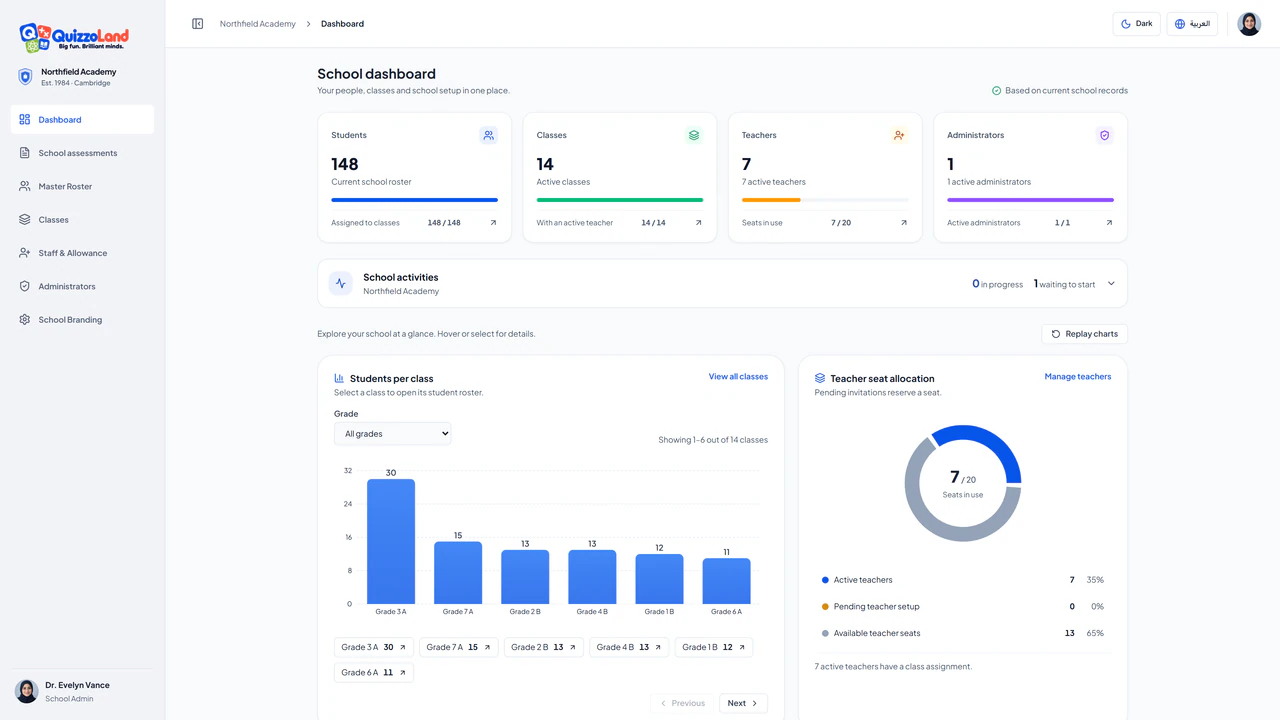Viewport: 1280px width, 720px height.
Task: Open the Active administrators arrow link
Action: tap(1109, 223)
